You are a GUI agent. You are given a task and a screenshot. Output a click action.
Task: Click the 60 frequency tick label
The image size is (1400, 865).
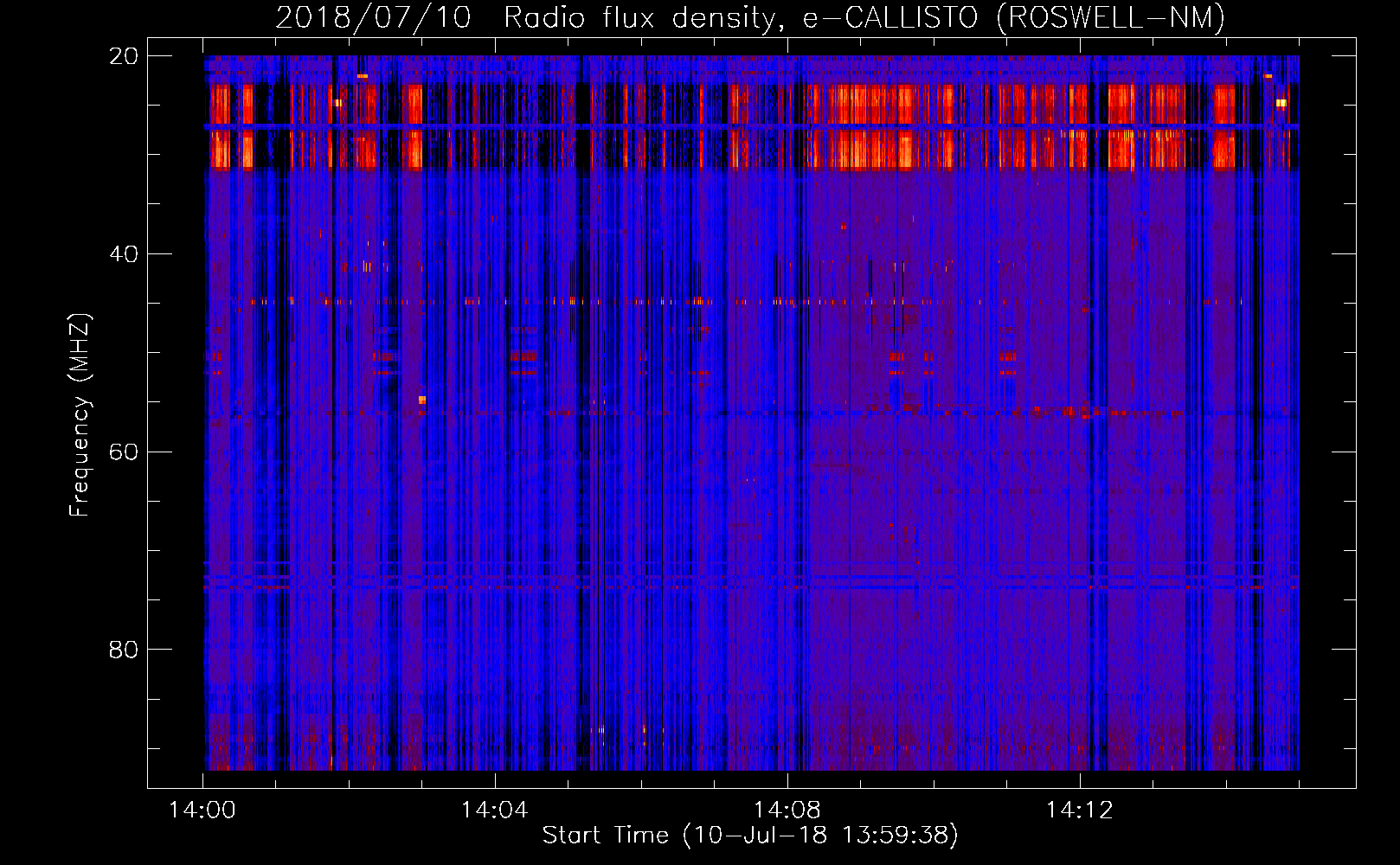tap(124, 452)
